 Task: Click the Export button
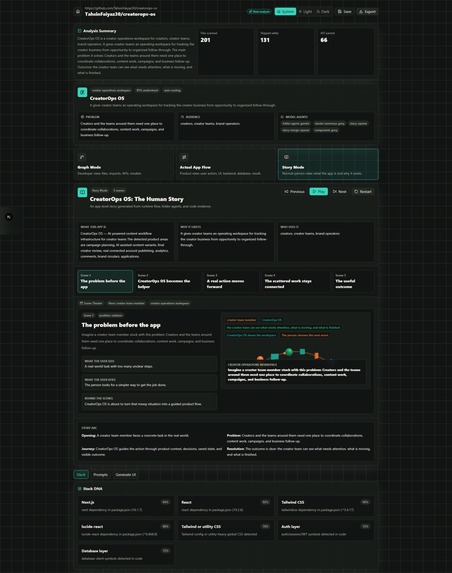coord(367,12)
